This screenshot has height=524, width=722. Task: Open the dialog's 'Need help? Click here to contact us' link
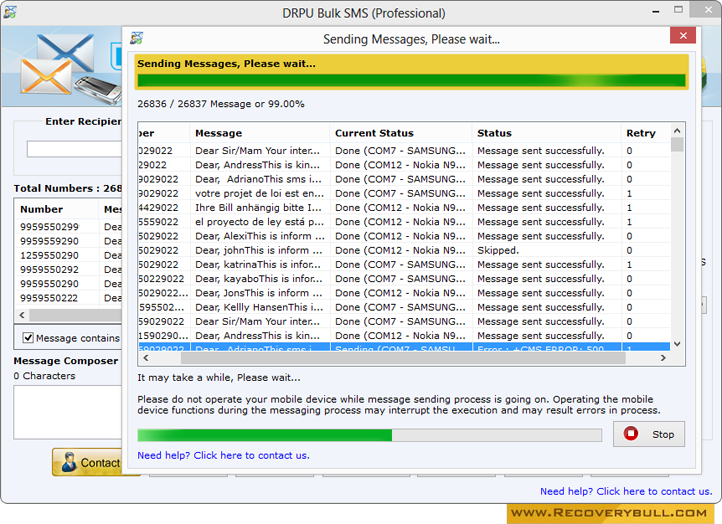223,455
